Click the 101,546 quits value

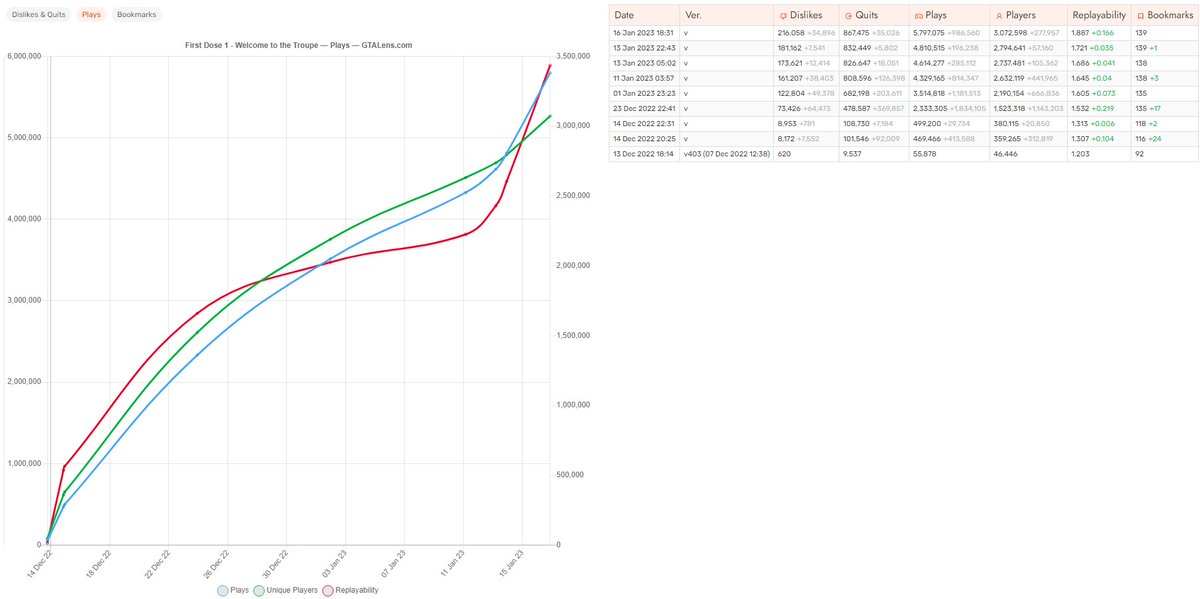coord(858,138)
